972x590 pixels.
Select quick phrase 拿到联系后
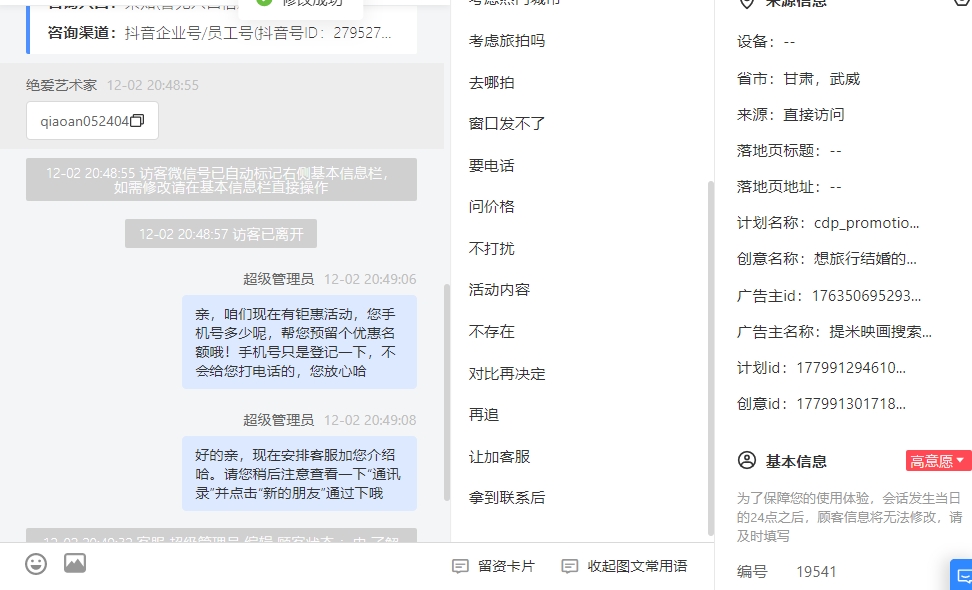(507, 498)
